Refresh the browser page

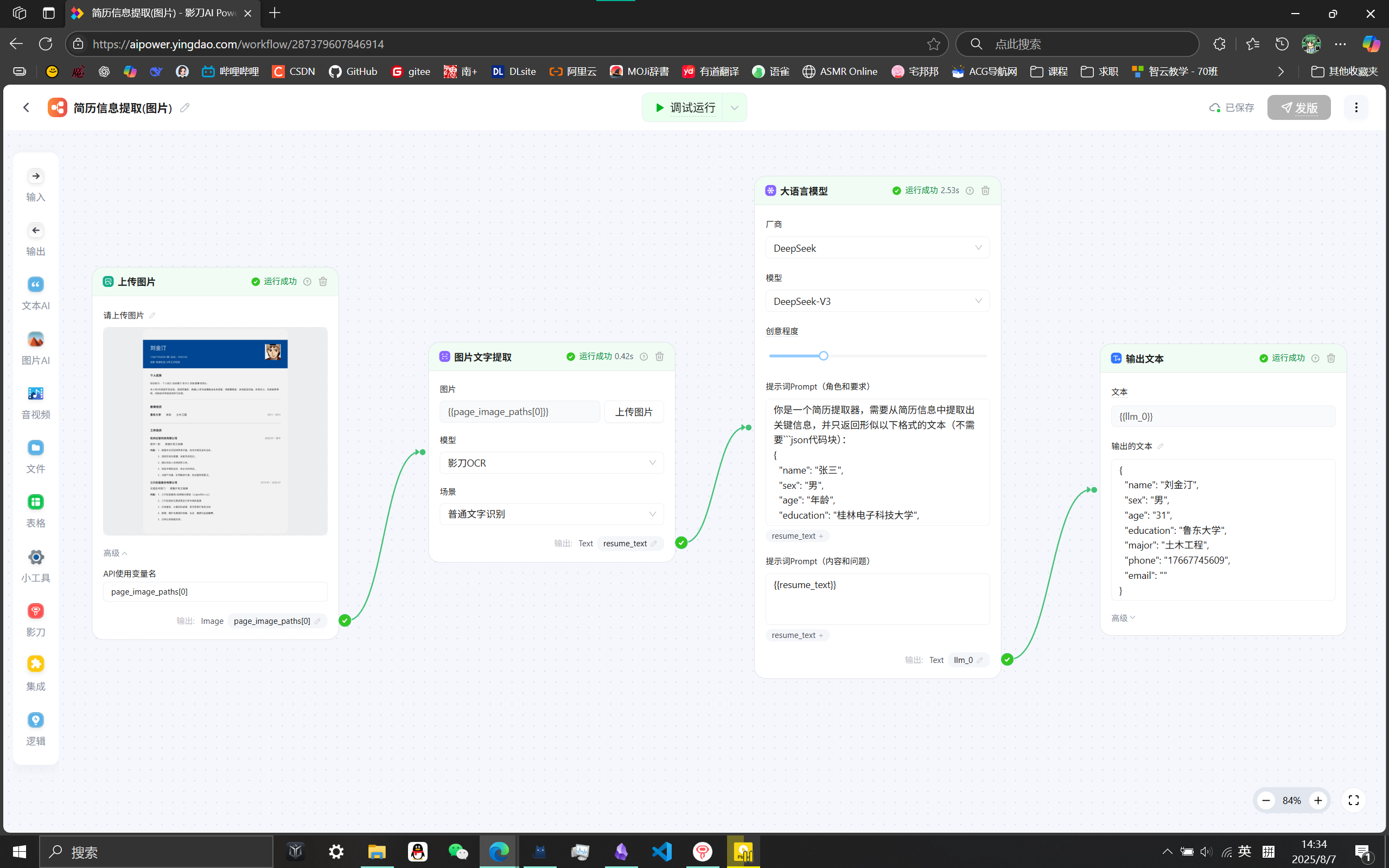[46, 44]
